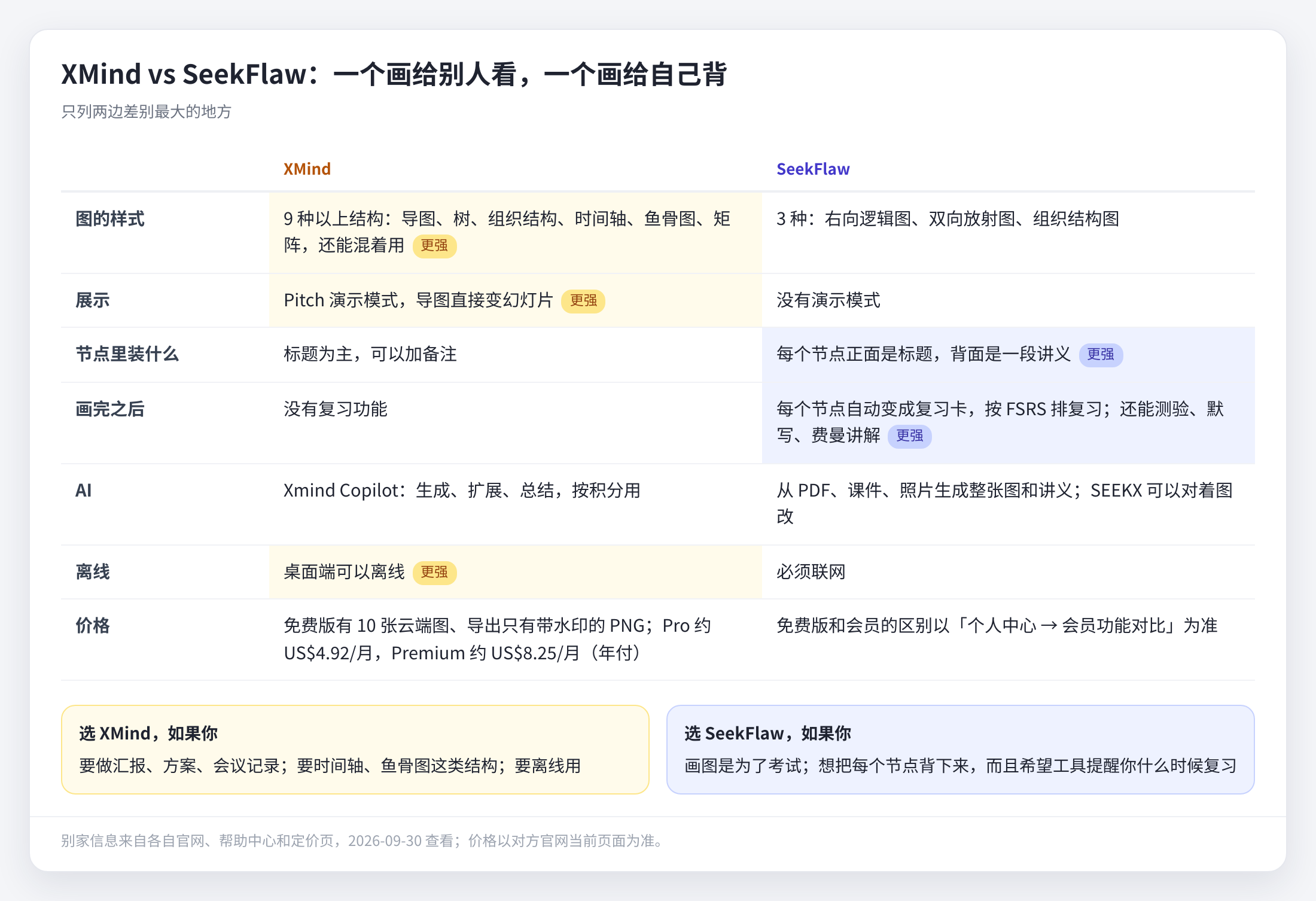1316x901 pixels.
Task: Click the subtitle '只列两边差别最大的地方'
Action: [x=146, y=112]
